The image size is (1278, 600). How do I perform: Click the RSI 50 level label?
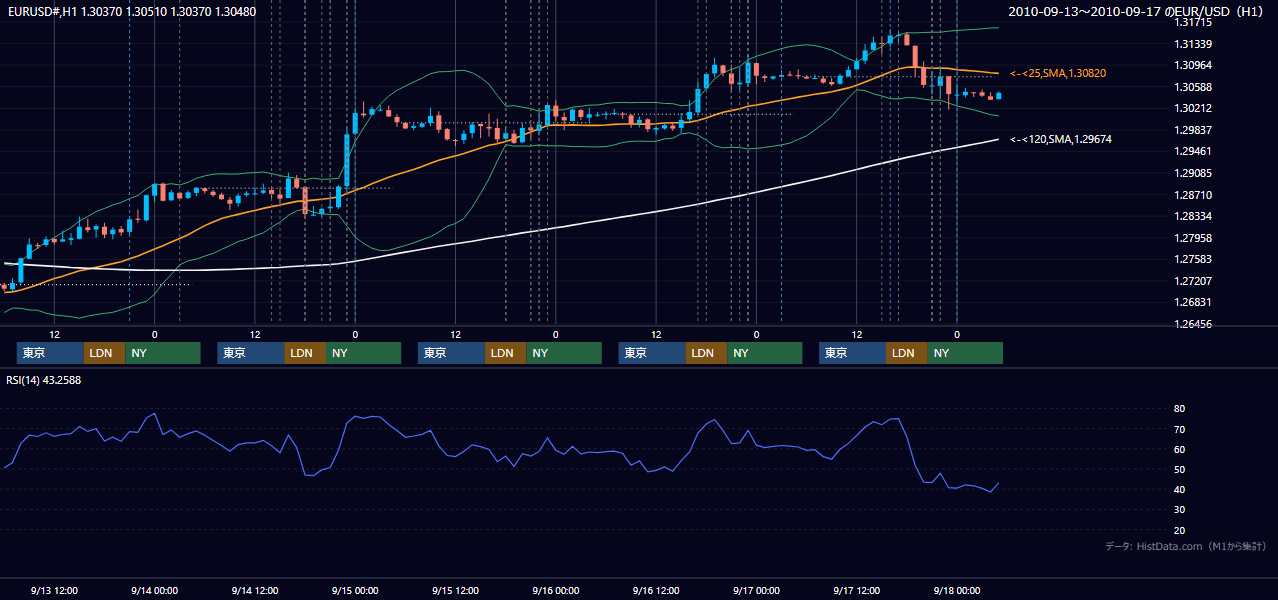tap(1180, 469)
